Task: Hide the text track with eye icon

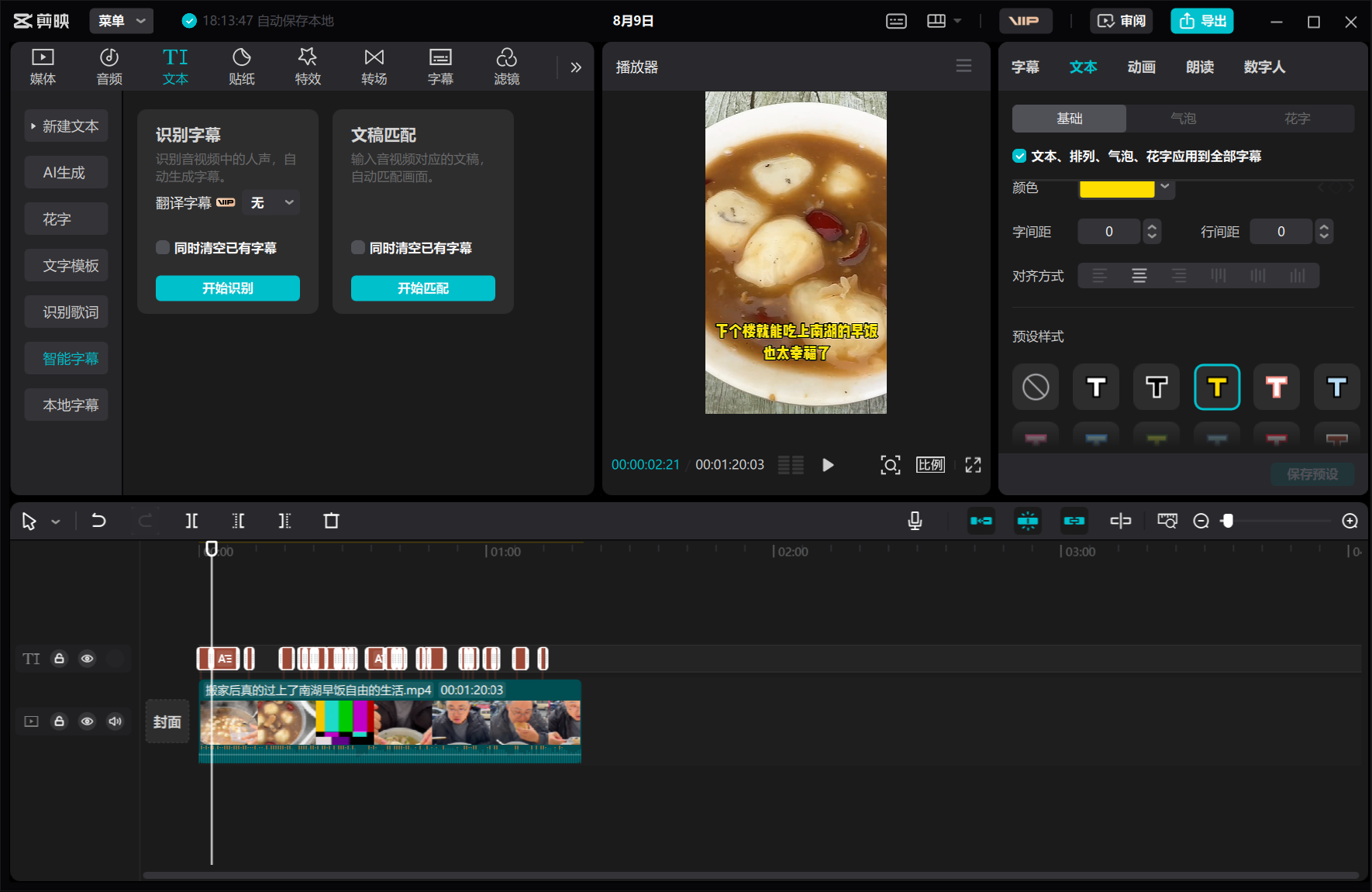Action: (x=88, y=659)
